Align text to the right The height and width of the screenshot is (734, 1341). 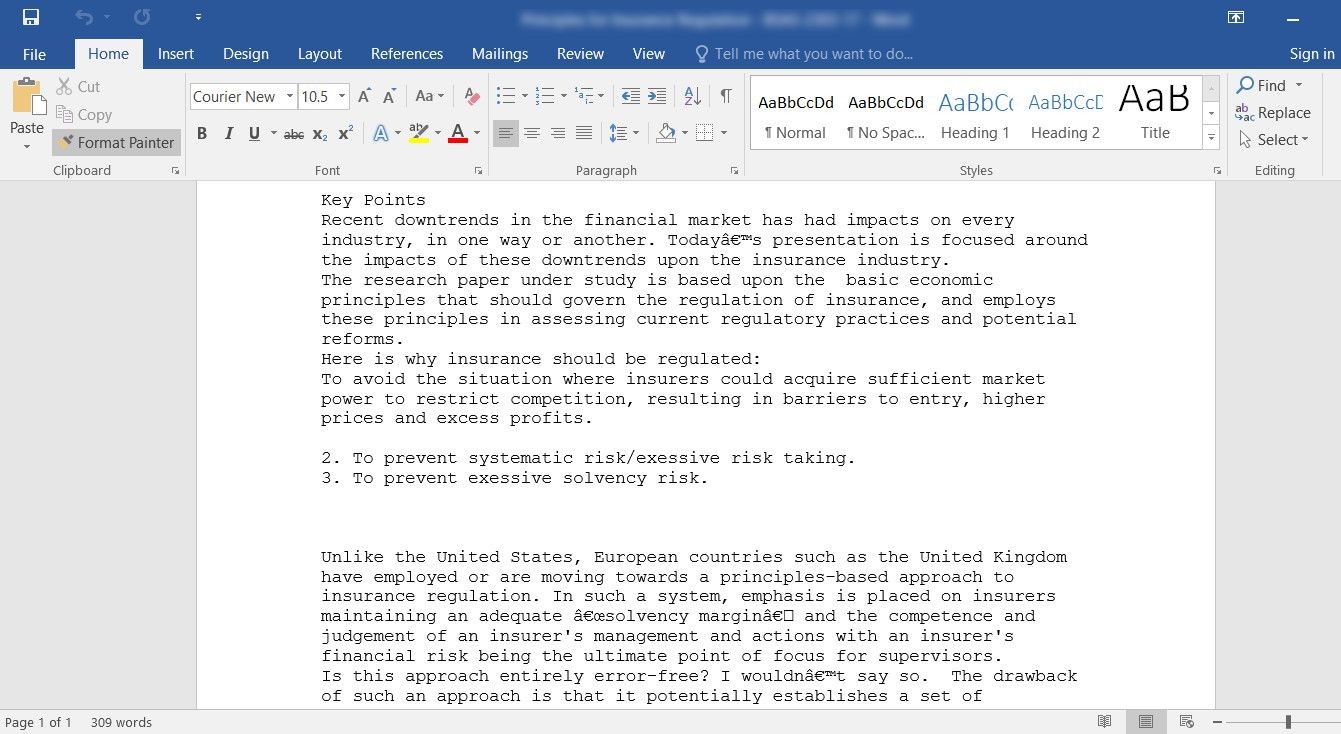tap(558, 133)
